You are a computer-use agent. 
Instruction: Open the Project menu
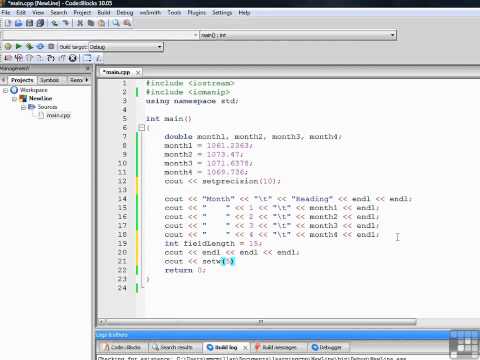tap(82, 13)
